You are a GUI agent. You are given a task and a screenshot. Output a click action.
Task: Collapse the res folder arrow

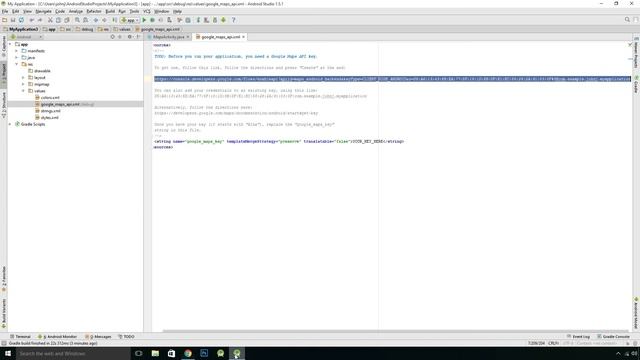tap(17, 64)
